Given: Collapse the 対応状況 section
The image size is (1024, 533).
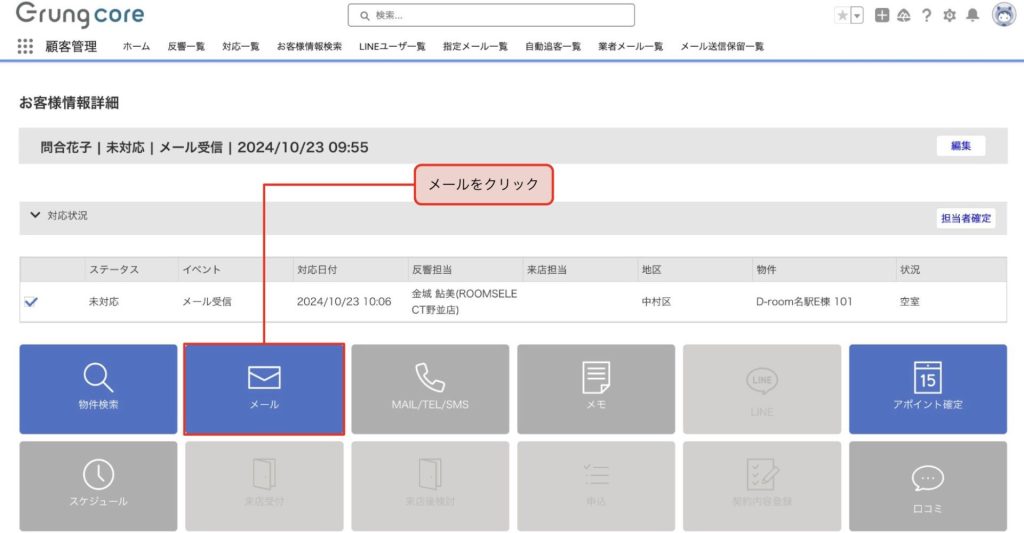Looking at the screenshot, I should tap(36, 215).
